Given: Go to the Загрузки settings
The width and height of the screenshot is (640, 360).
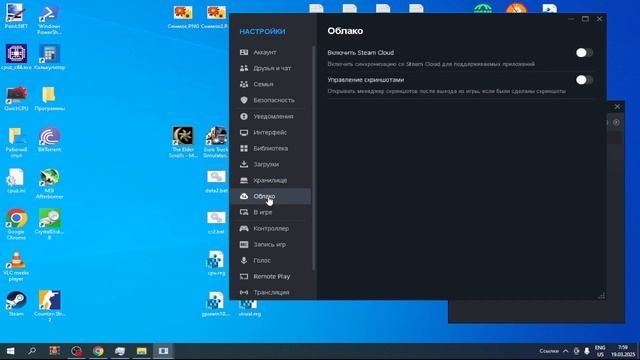Looking at the screenshot, I should tap(270, 164).
